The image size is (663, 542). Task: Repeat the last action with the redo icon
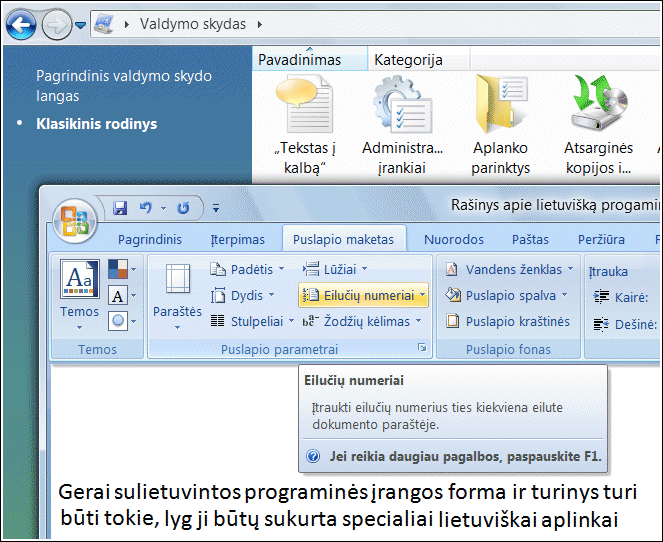point(183,208)
